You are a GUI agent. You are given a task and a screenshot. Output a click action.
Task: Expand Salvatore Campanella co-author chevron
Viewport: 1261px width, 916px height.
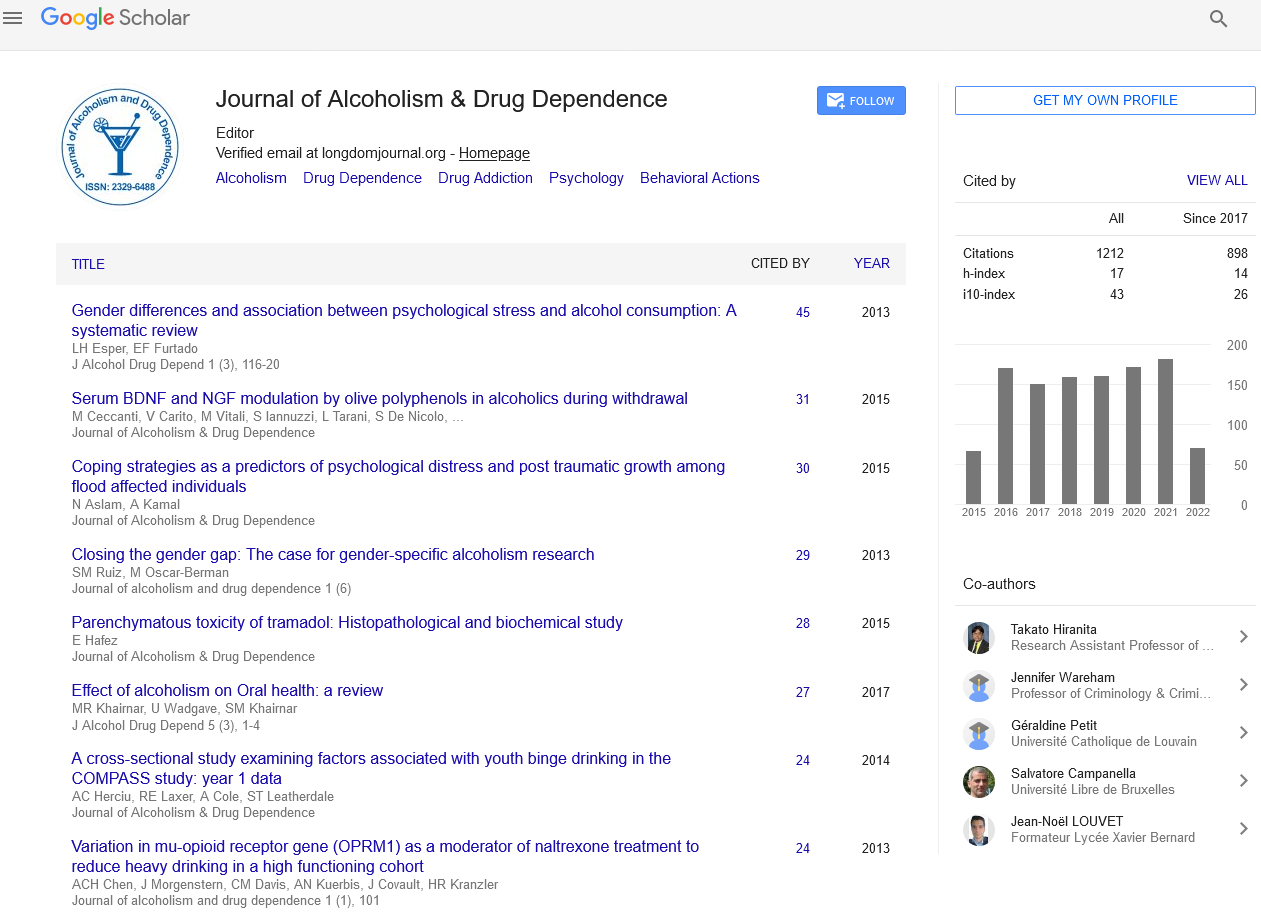click(x=1243, y=781)
